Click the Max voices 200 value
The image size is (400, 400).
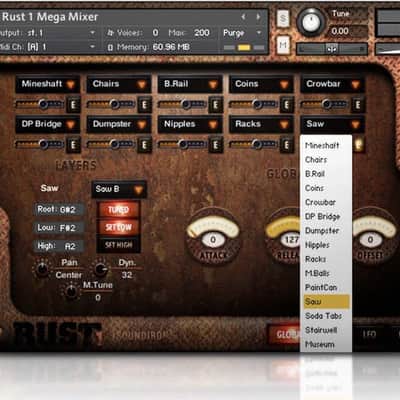point(202,33)
